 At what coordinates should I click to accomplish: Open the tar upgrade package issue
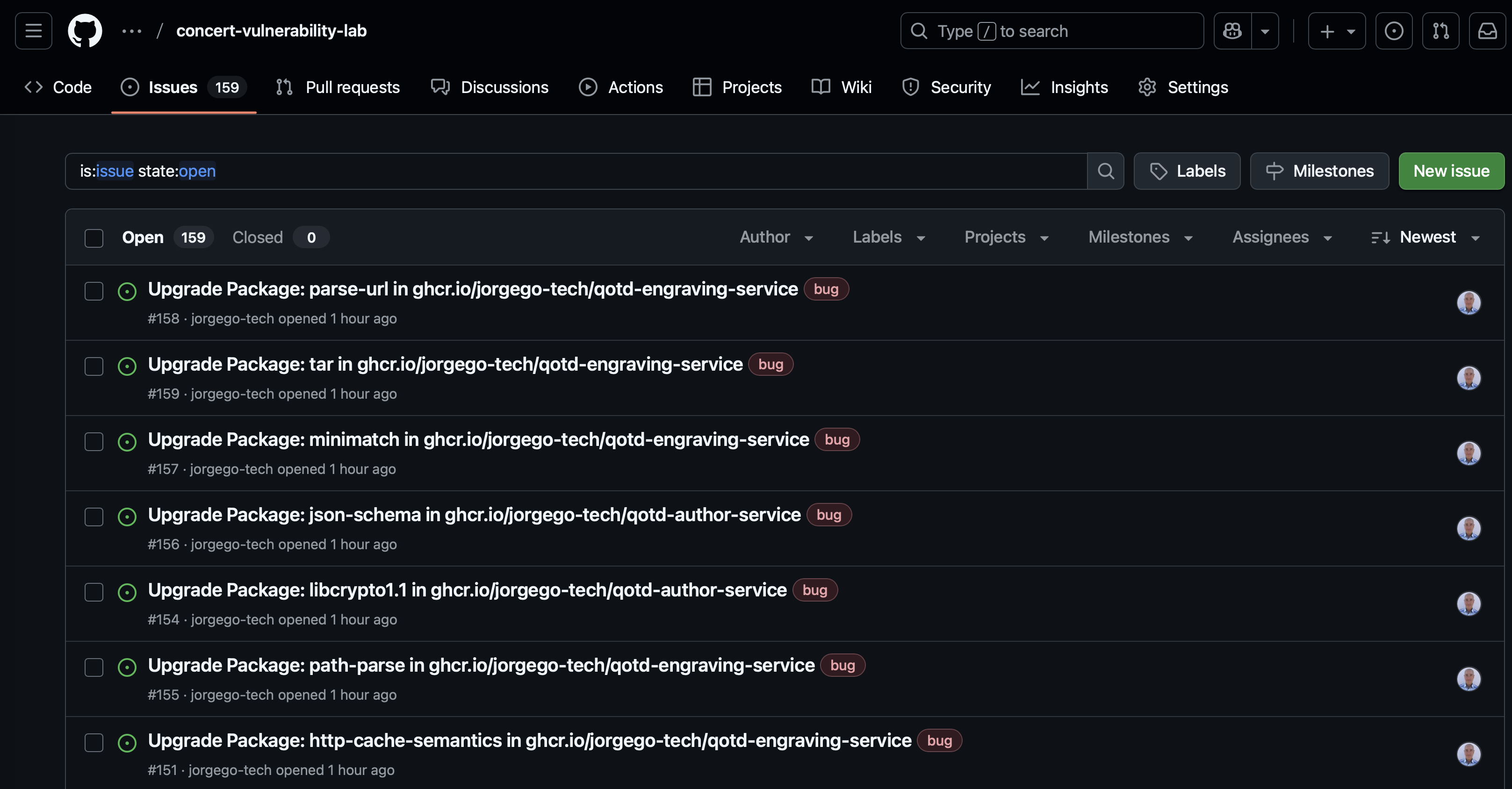pyautogui.click(x=445, y=364)
